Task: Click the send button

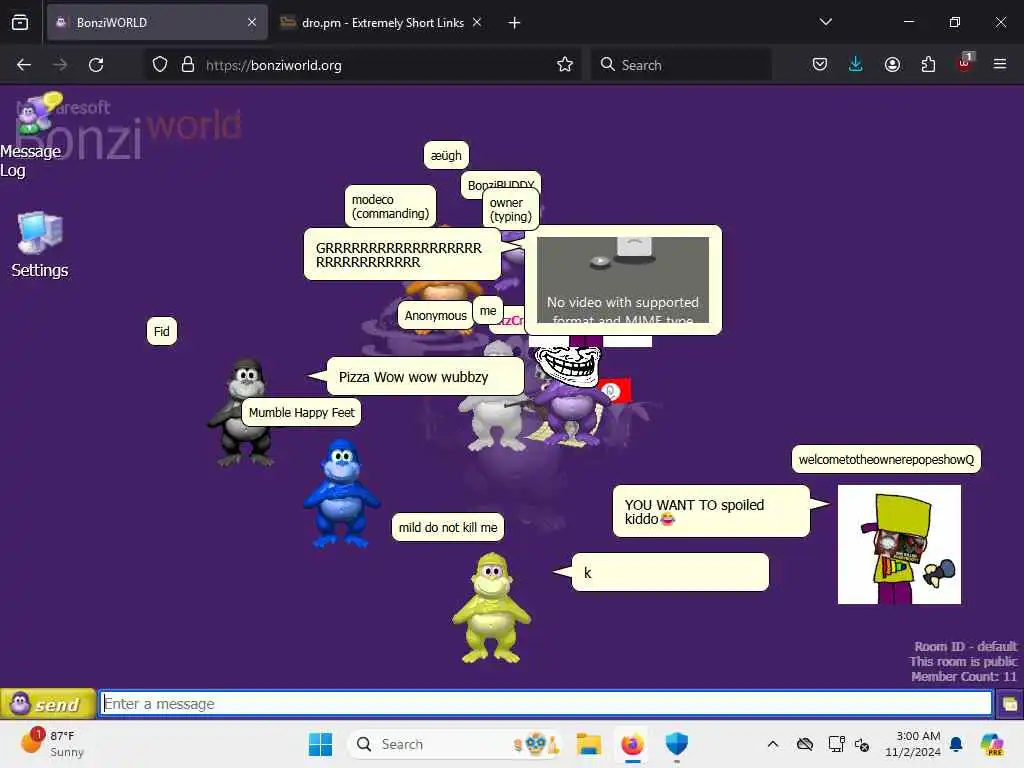Action: click(48, 704)
